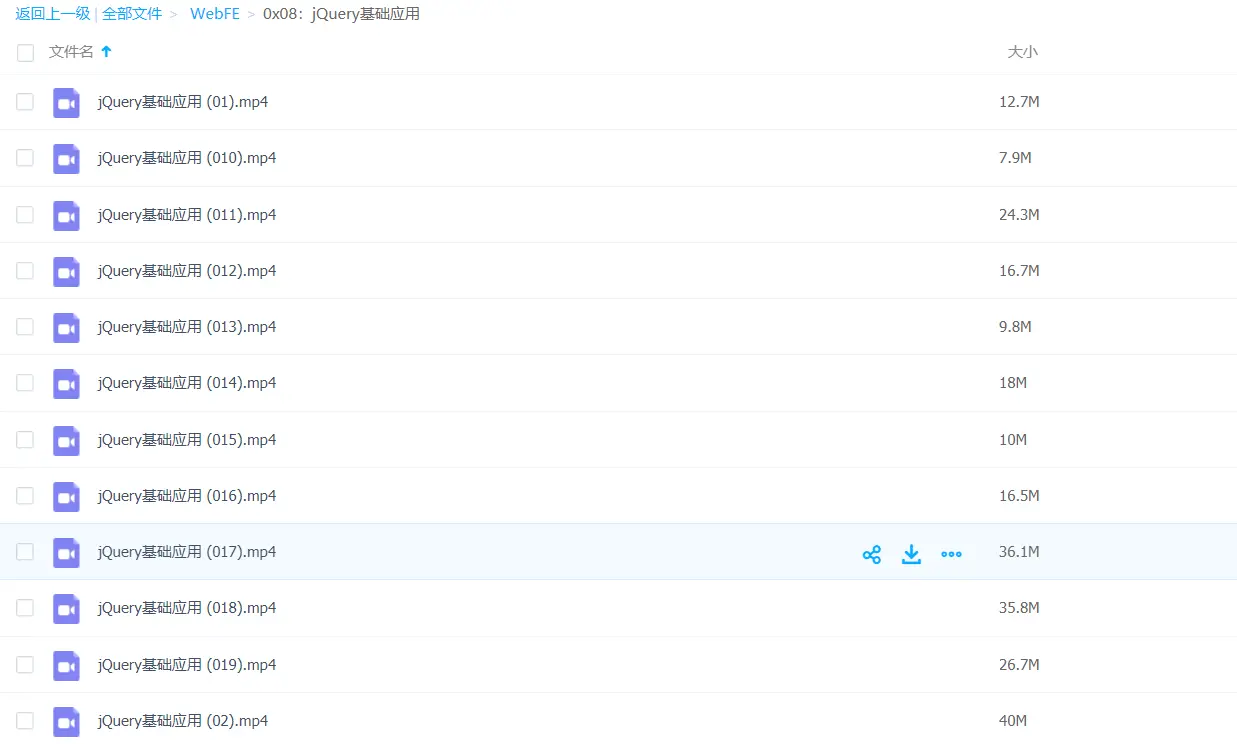This screenshot has height=745, width=1237.
Task: Open 全部文件 breadcrumb link
Action: coord(132,14)
